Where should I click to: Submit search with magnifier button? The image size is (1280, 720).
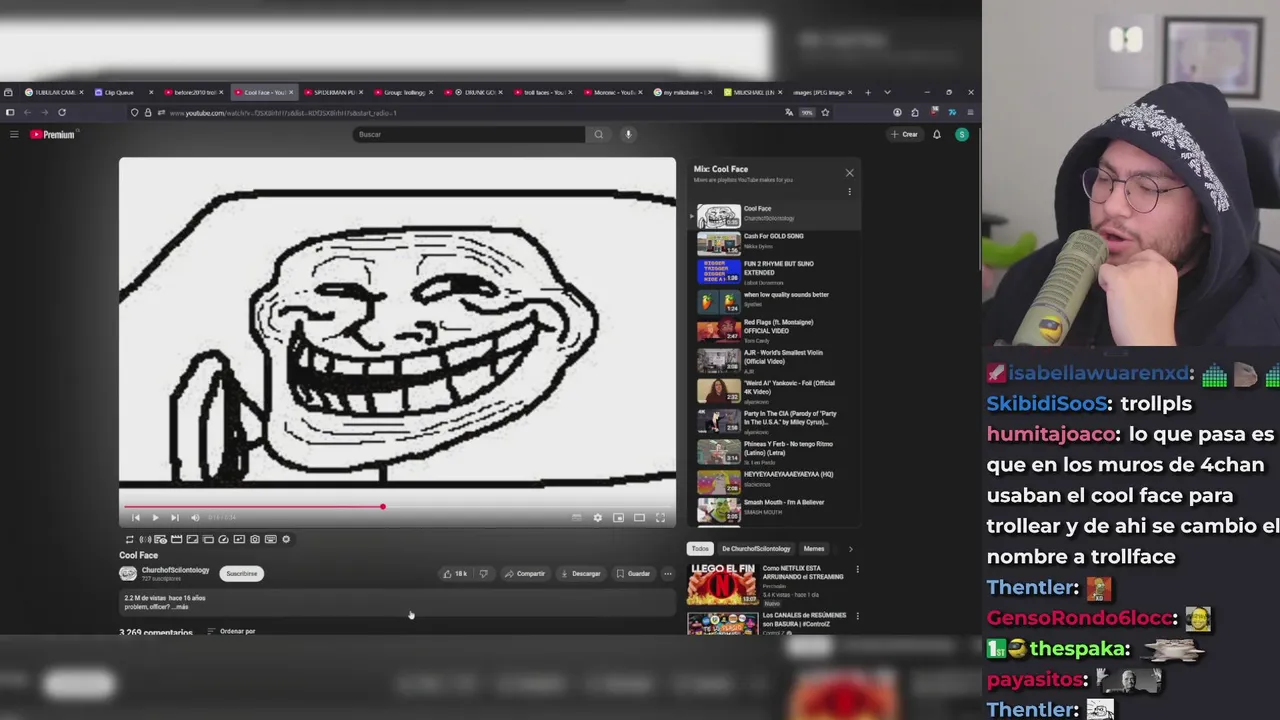[598, 135]
